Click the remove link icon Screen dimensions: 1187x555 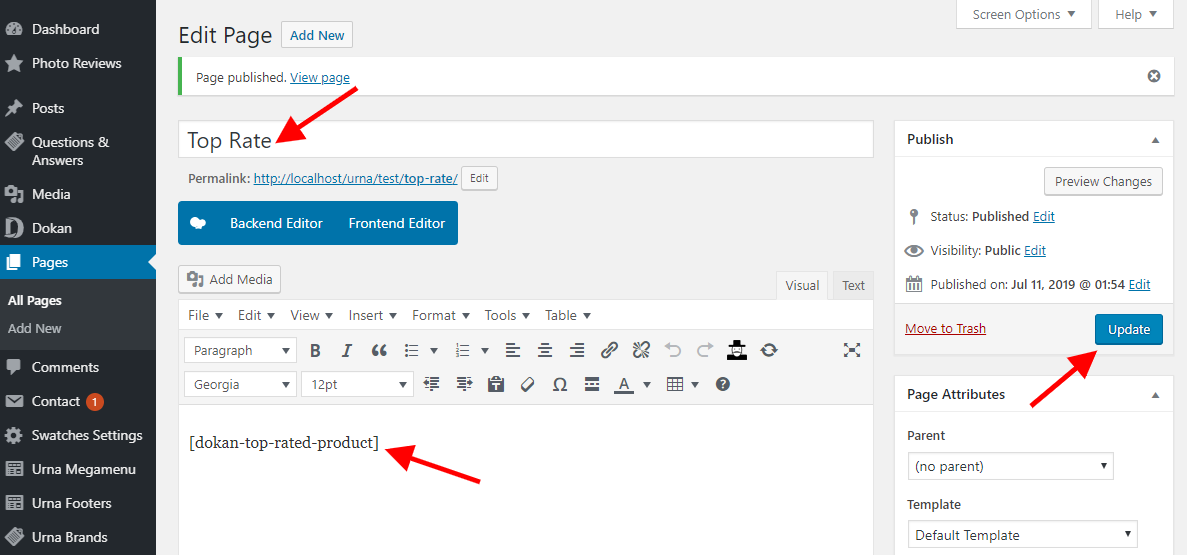click(x=641, y=351)
